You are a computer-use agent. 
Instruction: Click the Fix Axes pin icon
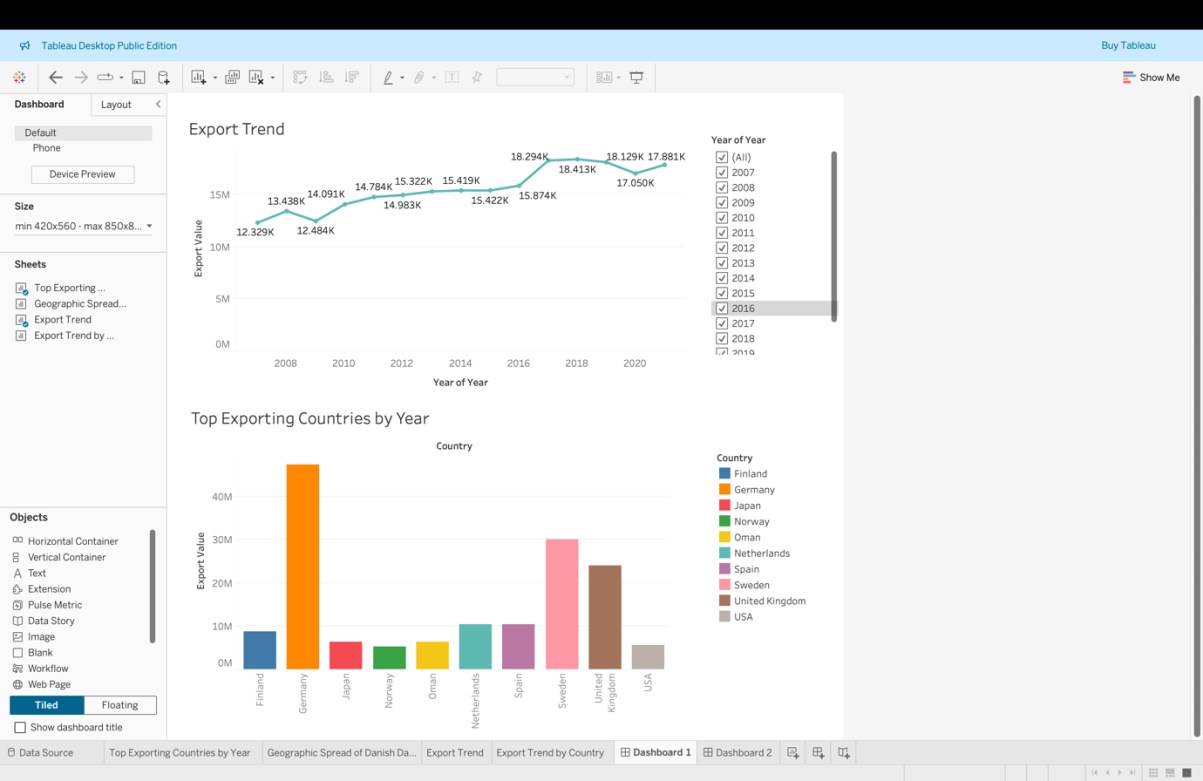pos(477,77)
